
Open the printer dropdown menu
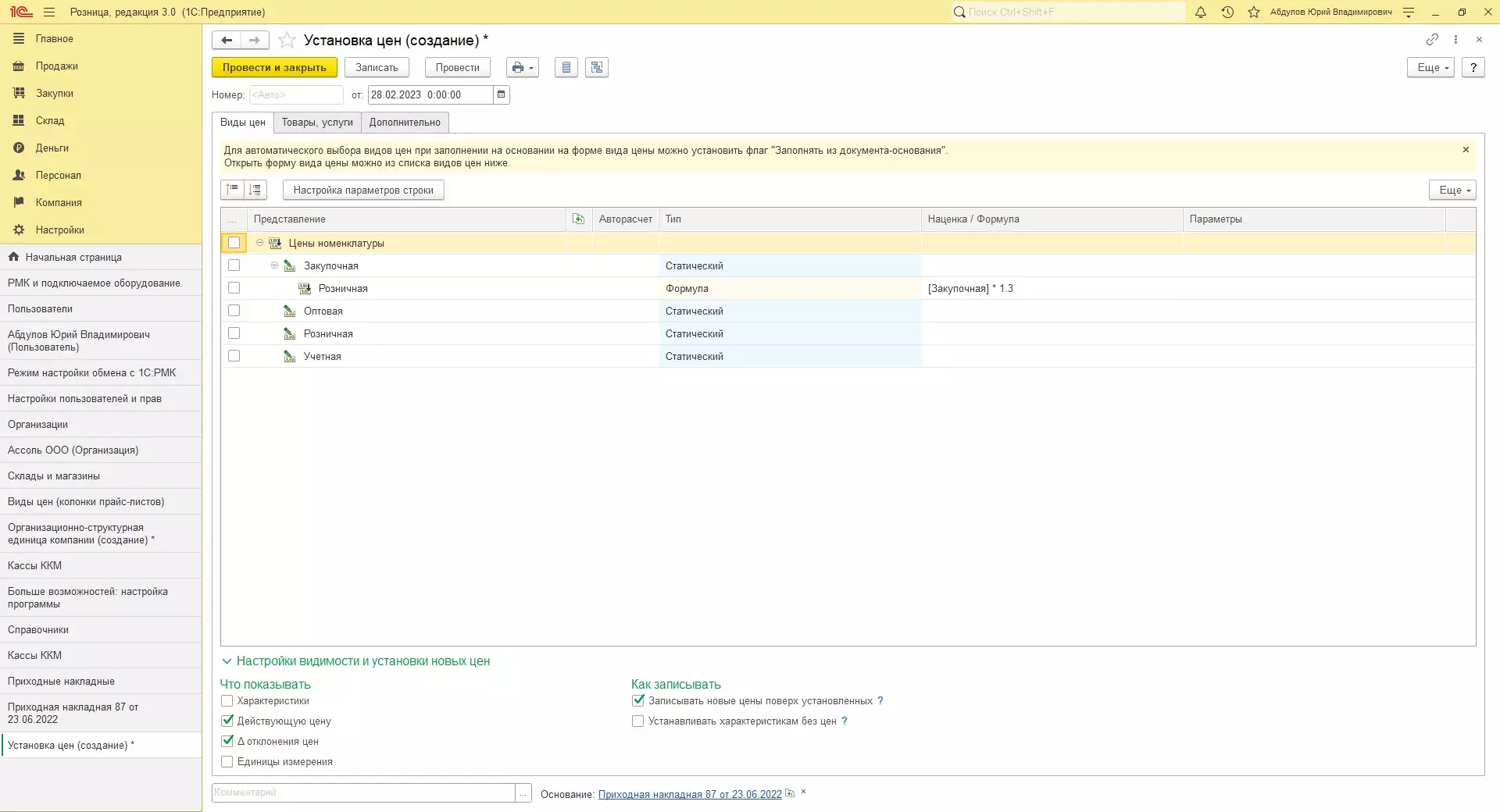[523, 68]
